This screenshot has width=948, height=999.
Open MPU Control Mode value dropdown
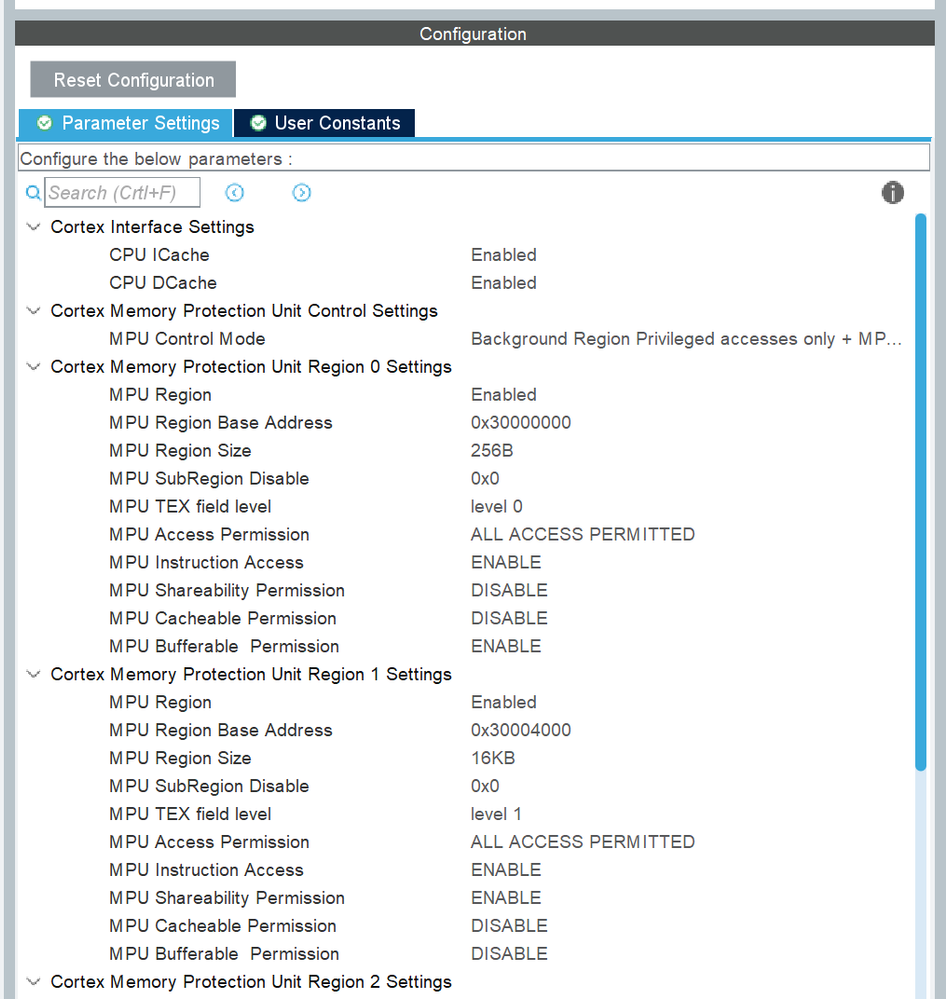tap(686, 339)
